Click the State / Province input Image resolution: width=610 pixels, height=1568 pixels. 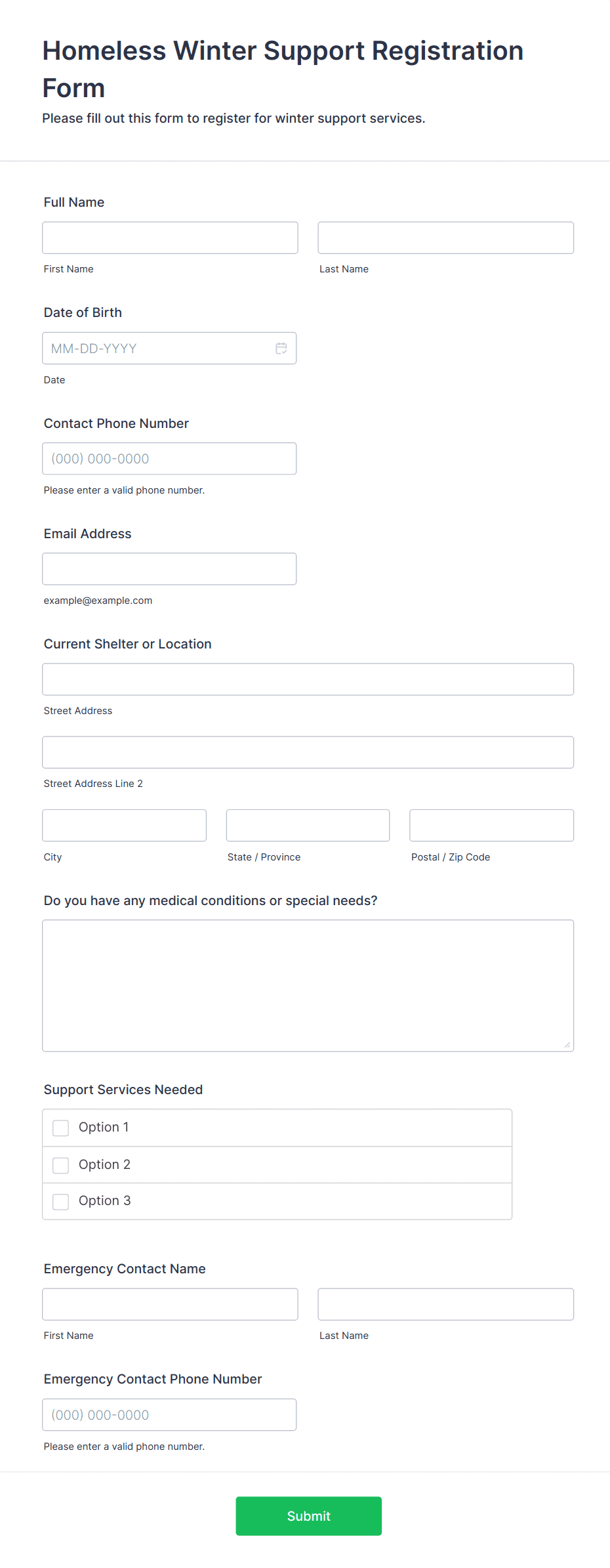(308, 825)
